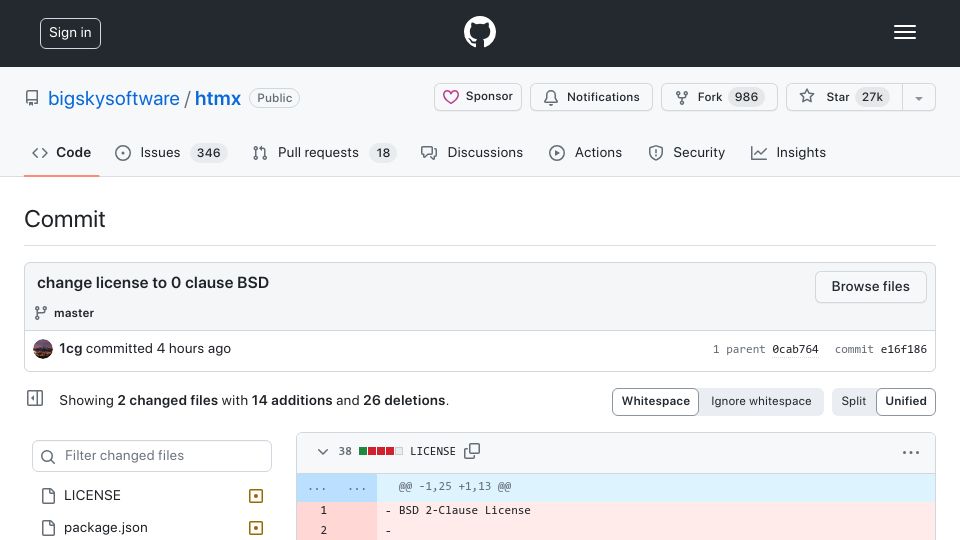Select package.json in the file tree

106,528
